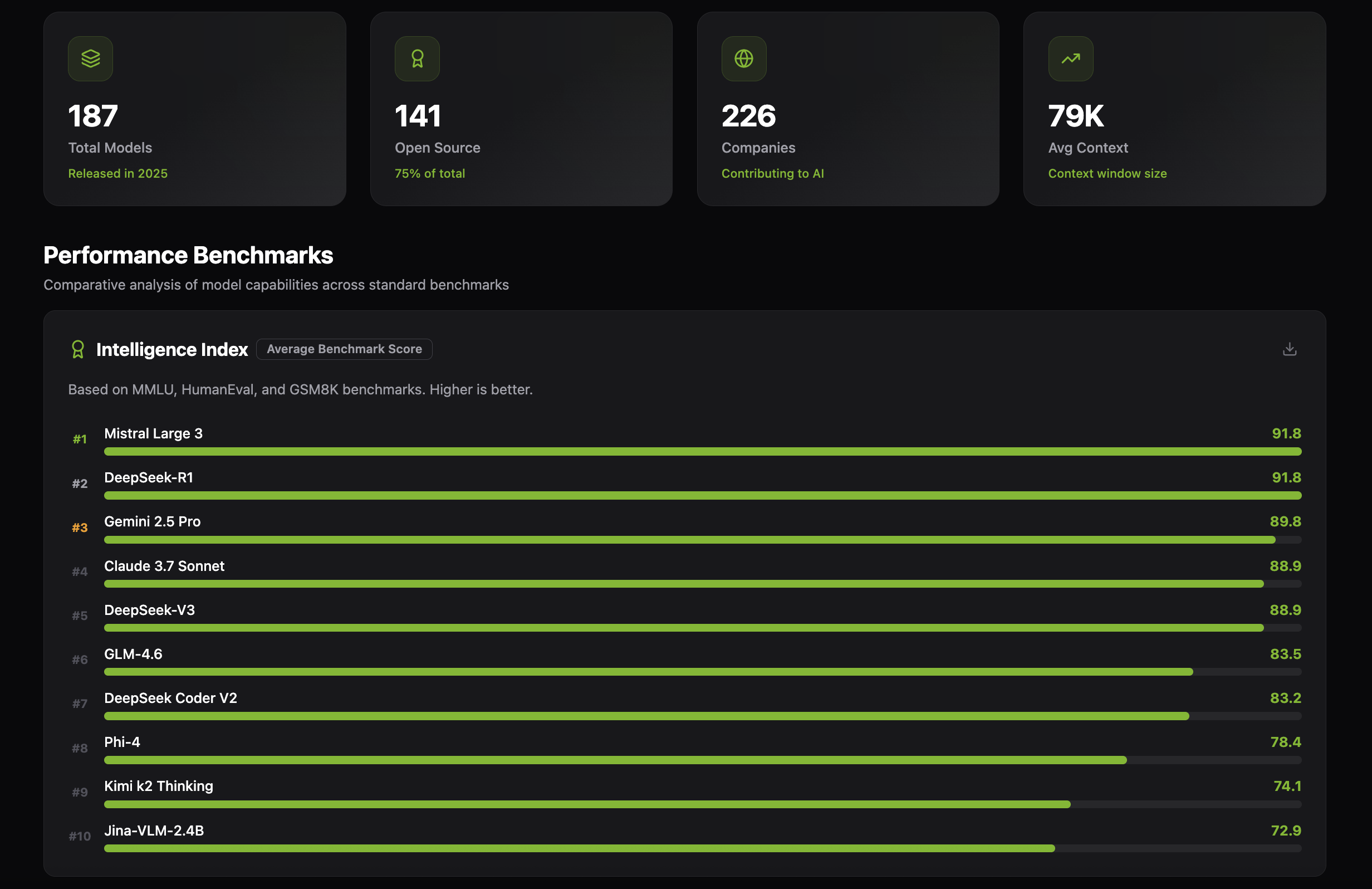1372x889 pixels.
Task: Click the Jina-VLM-2.4B progress bar
Action: pos(579,849)
